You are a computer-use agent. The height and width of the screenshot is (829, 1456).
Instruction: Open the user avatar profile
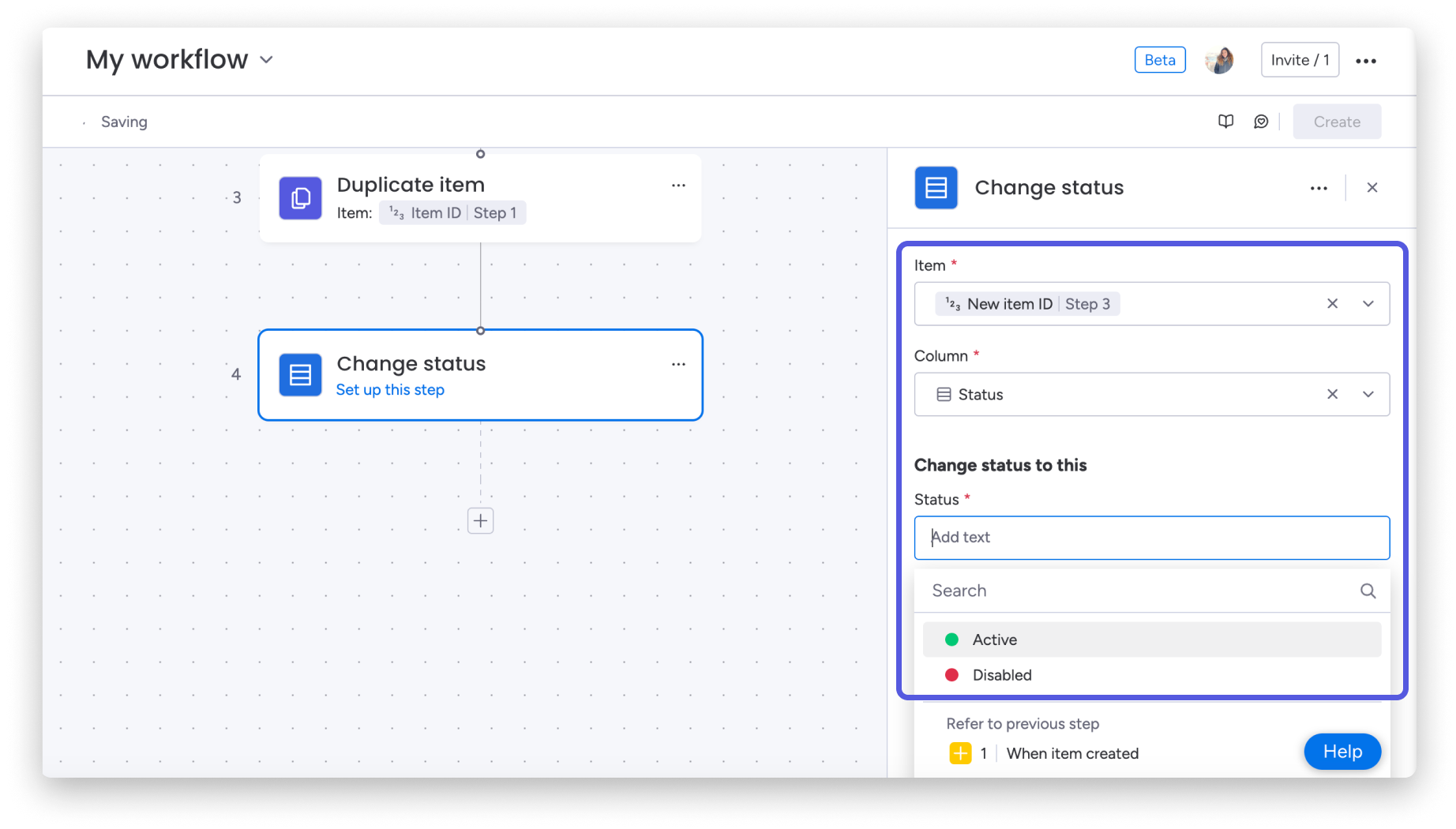click(x=1219, y=60)
